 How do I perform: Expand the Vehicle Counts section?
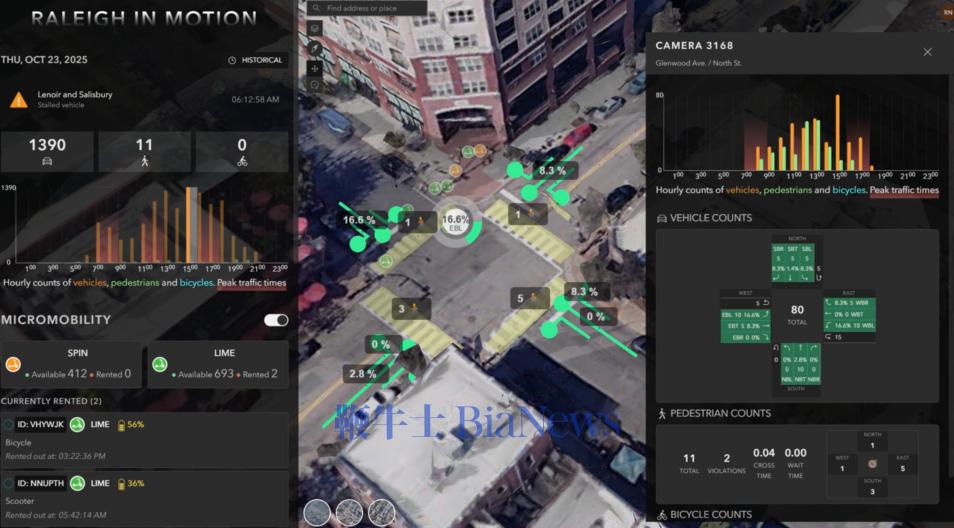(710, 218)
